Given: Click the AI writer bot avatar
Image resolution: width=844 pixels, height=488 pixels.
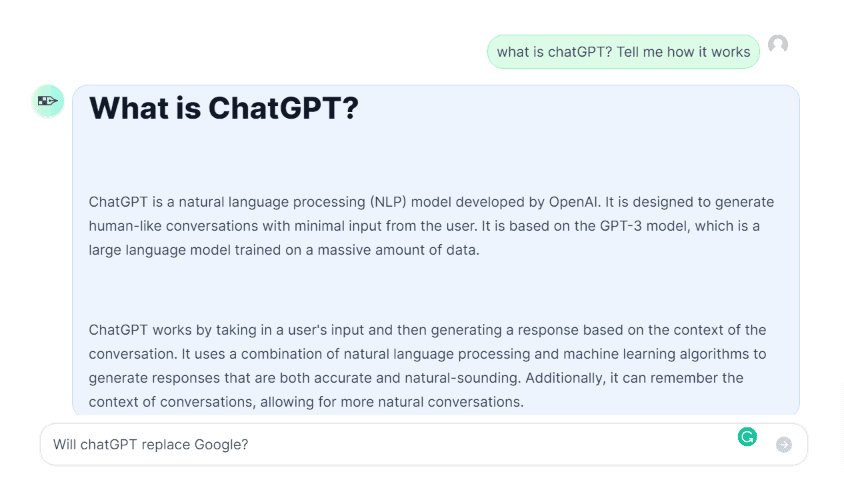Looking at the screenshot, I should click(48, 101).
